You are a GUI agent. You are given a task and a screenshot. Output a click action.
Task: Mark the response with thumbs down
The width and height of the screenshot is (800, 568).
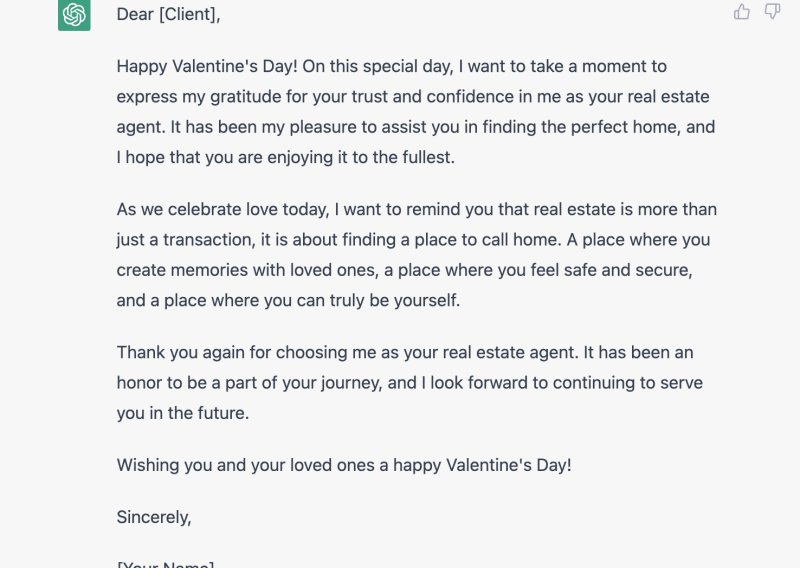point(772,12)
